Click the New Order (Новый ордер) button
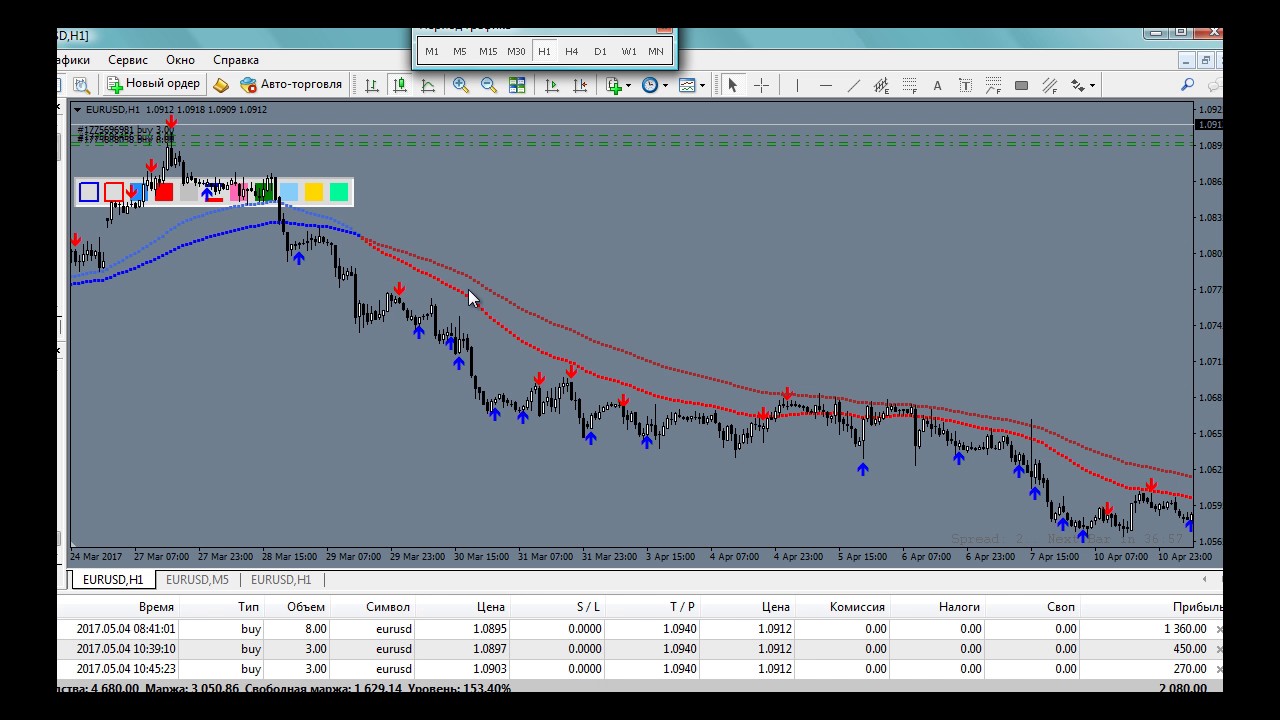Image resolution: width=1280 pixels, height=720 pixels. [154, 85]
